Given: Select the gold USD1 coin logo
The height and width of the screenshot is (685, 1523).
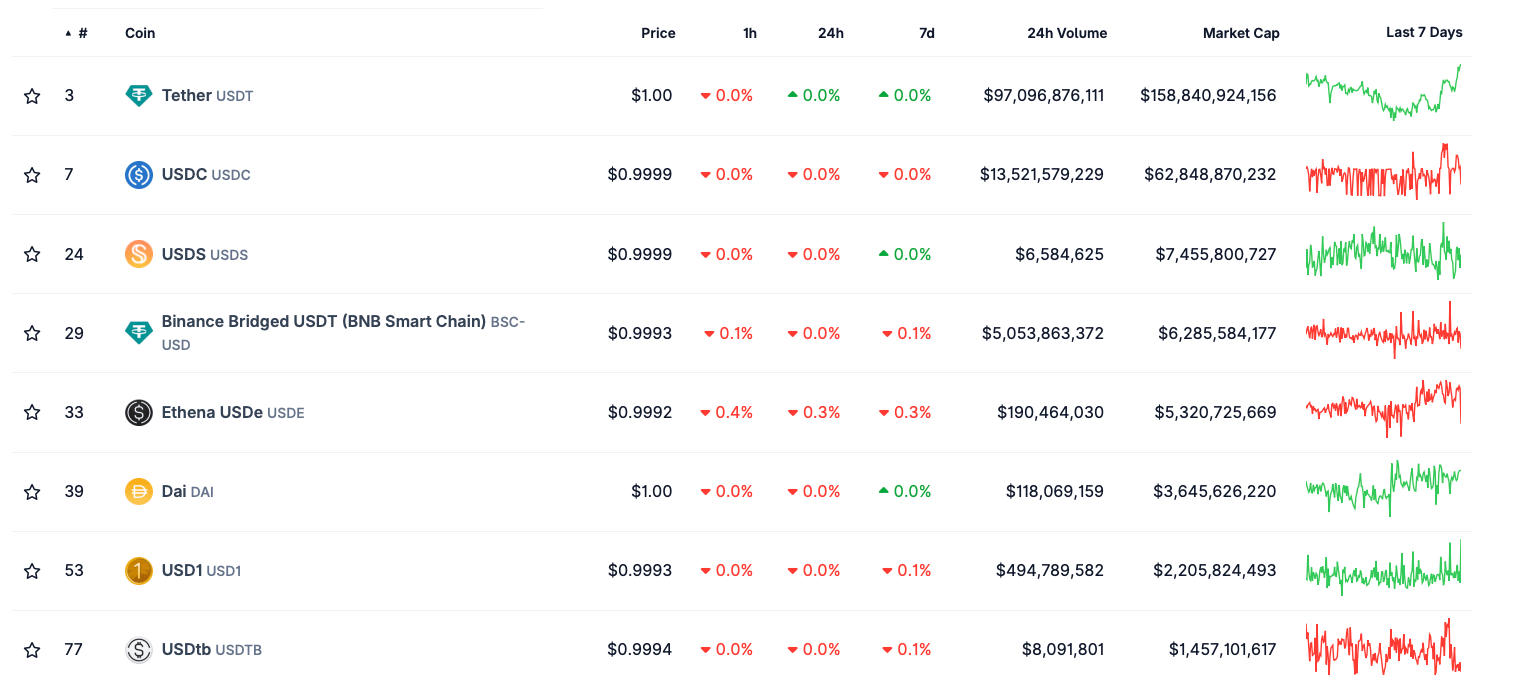Looking at the screenshot, I should click(139, 571).
